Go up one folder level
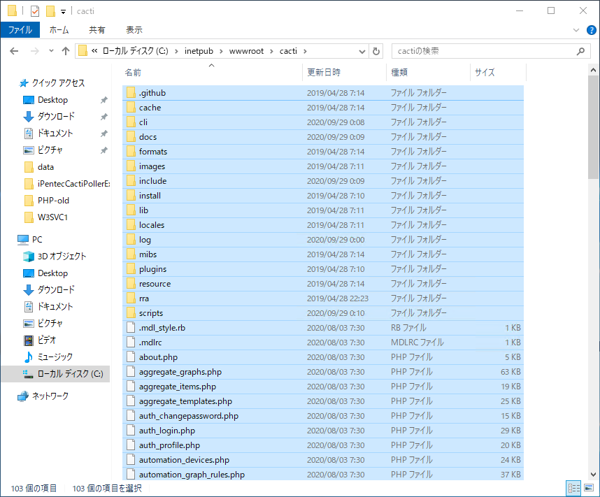The width and height of the screenshot is (600, 497). click(x=65, y=51)
